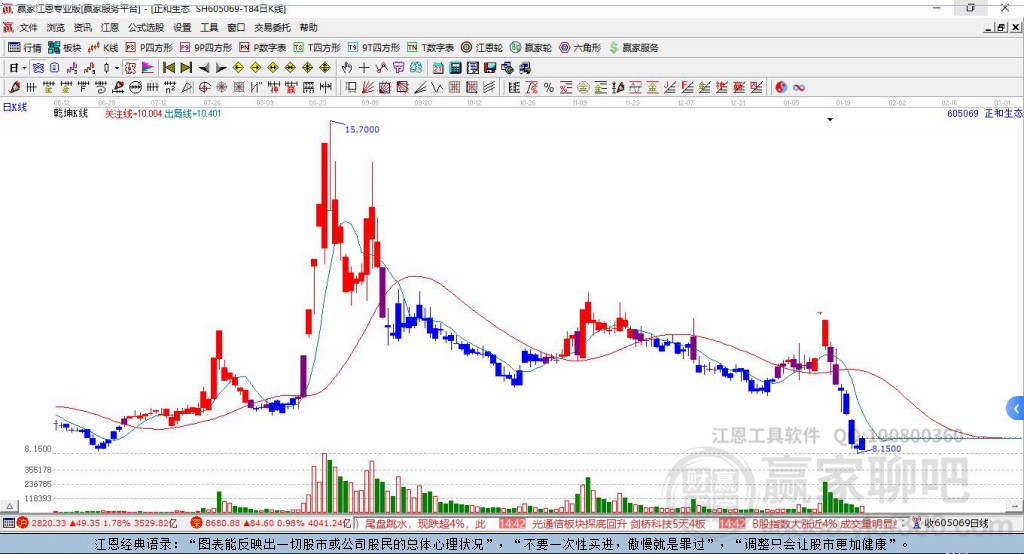Click the 行情 market quotes button

[24, 48]
